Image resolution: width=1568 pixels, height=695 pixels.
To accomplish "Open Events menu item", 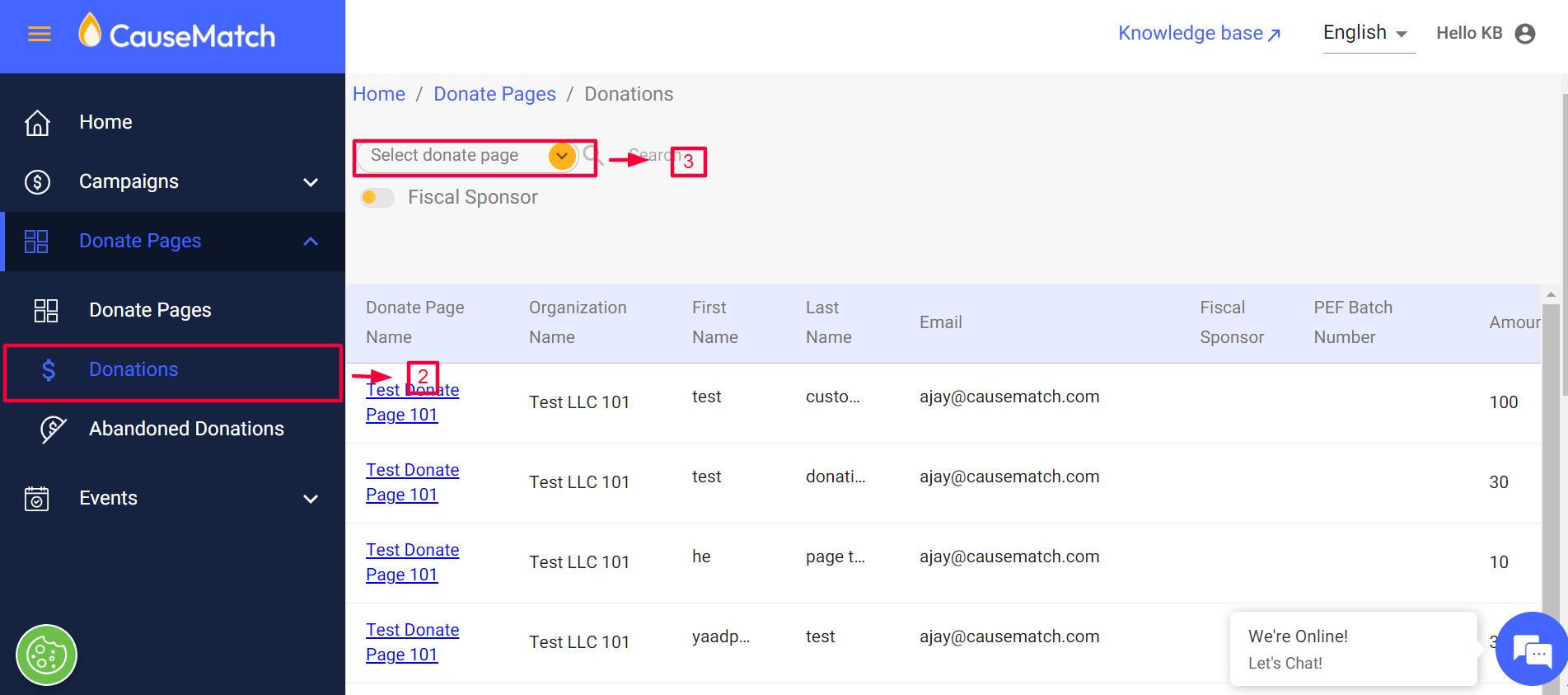I will 108,498.
